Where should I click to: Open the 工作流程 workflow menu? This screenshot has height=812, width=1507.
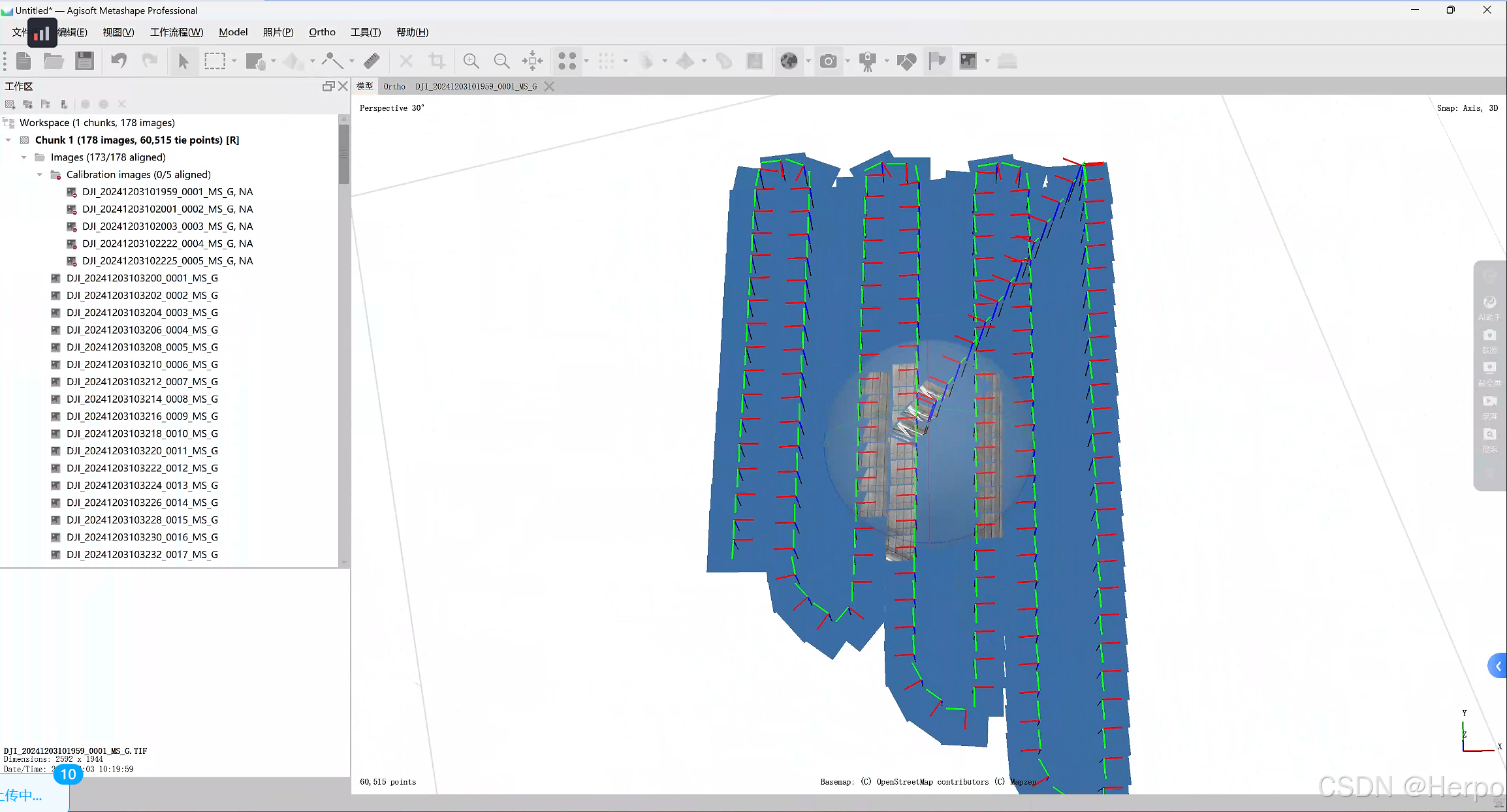176,32
